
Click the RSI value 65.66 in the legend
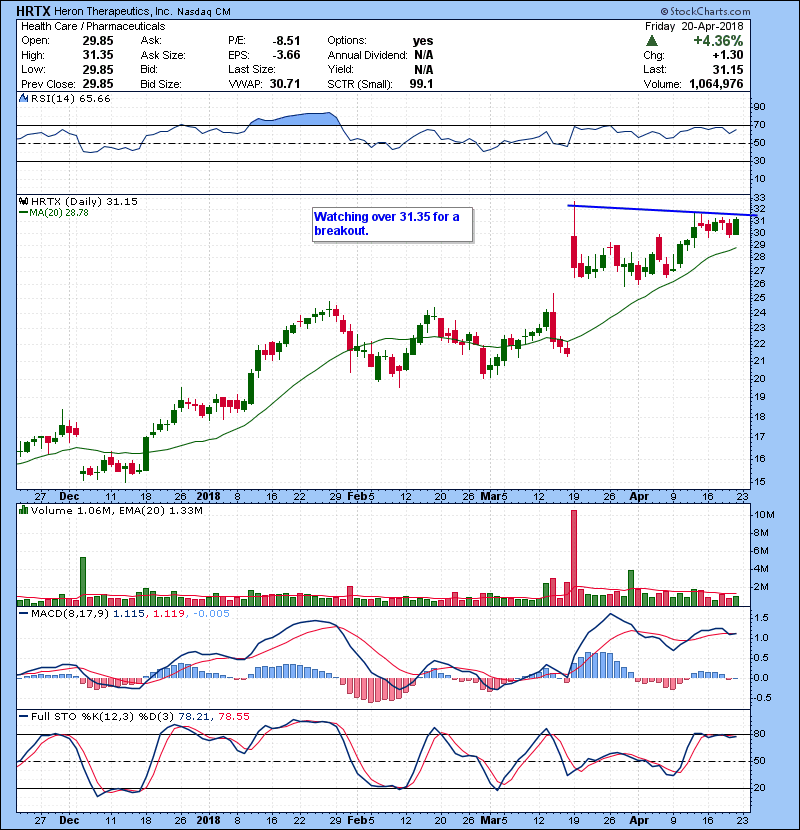94,98
